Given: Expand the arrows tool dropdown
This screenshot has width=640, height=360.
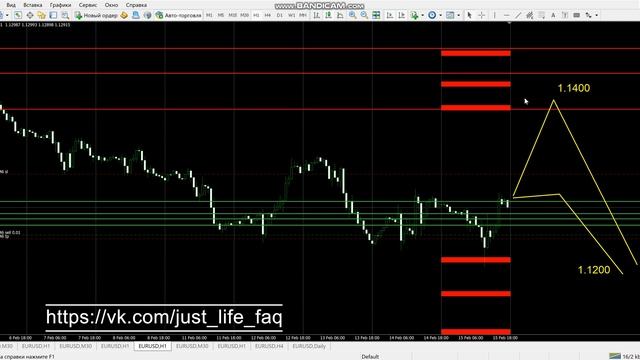Looking at the screenshot, I should (597, 15).
